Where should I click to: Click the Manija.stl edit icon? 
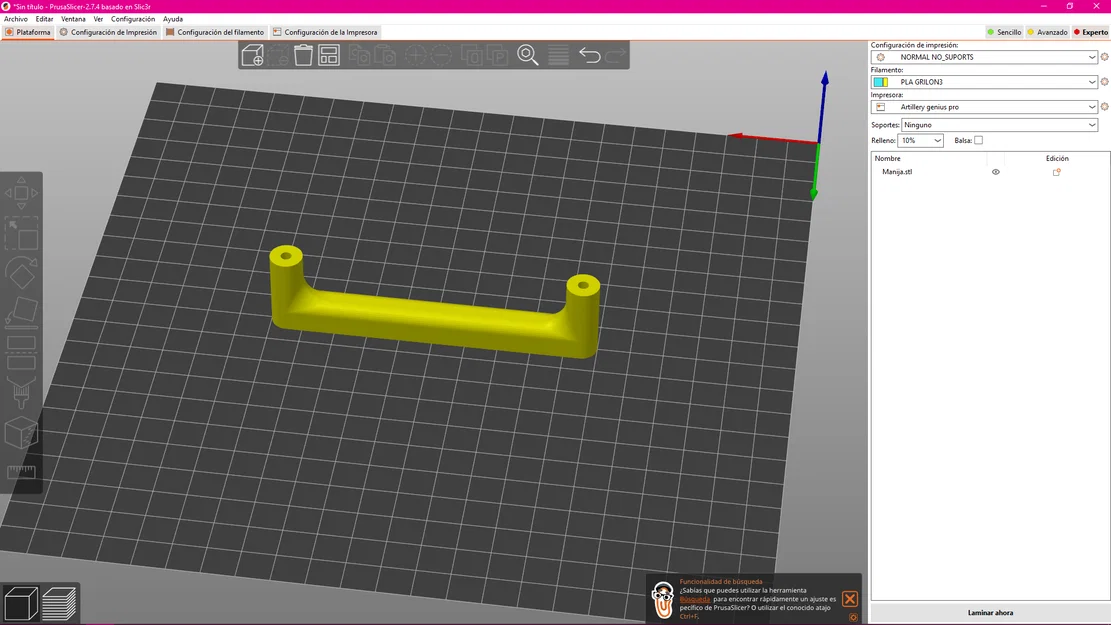[1056, 172]
